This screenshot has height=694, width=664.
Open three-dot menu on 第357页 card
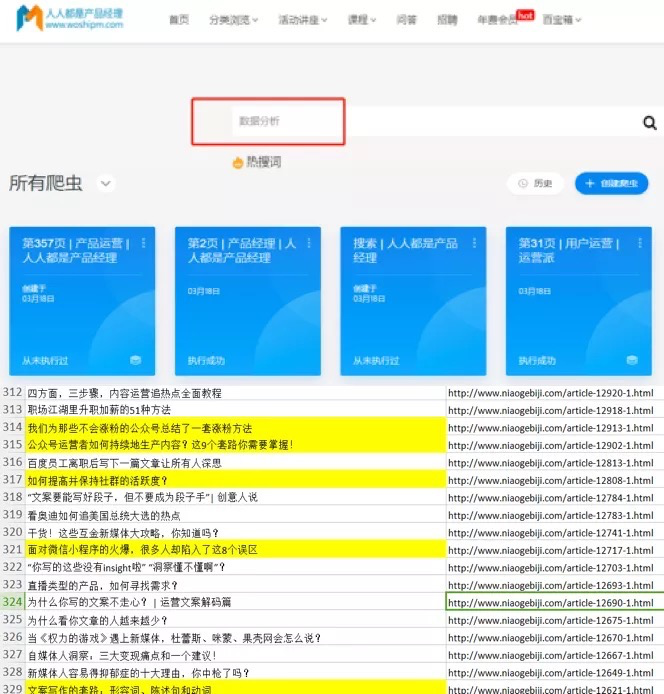pos(143,243)
